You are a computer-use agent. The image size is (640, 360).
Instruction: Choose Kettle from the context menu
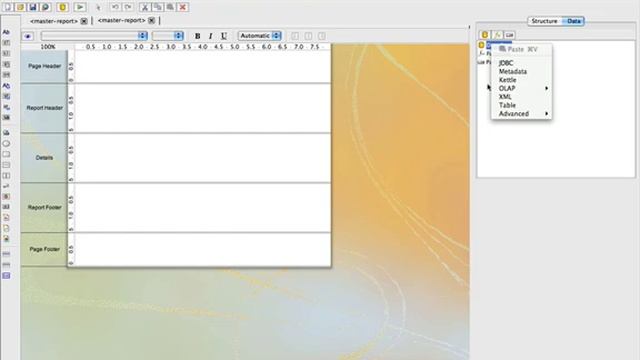(521, 80)
